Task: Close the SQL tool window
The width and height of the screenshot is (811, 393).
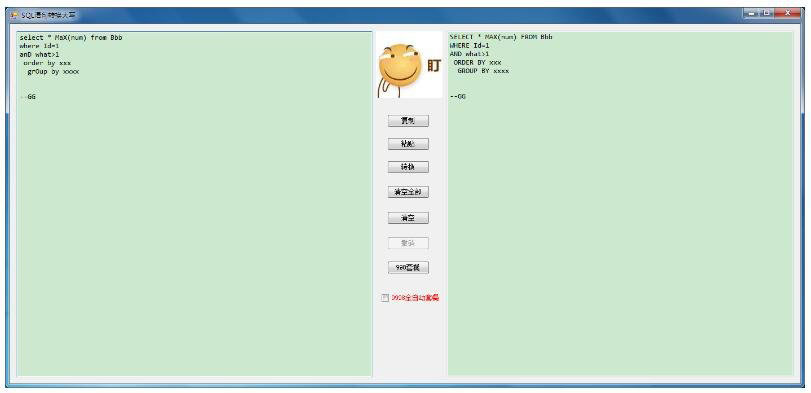Action: [x=788, y=13]
